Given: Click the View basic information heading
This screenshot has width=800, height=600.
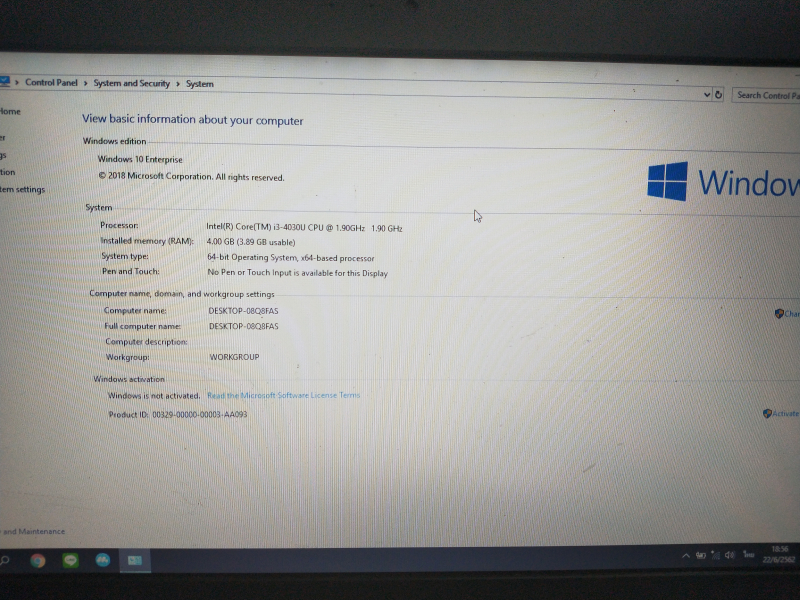Looking at the screenshot, I should (193, 119).
